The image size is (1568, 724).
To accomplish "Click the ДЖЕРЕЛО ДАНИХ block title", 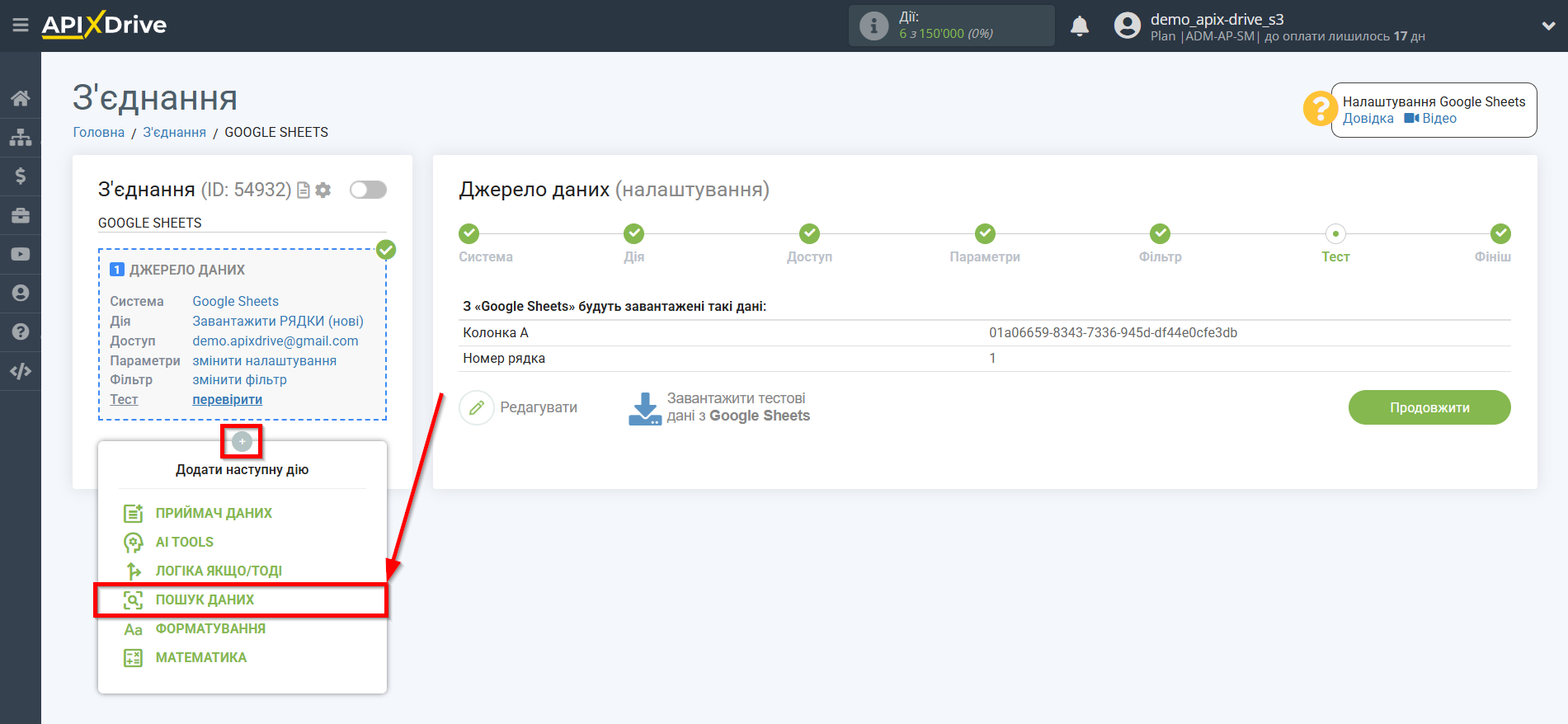I will point(186,270).
